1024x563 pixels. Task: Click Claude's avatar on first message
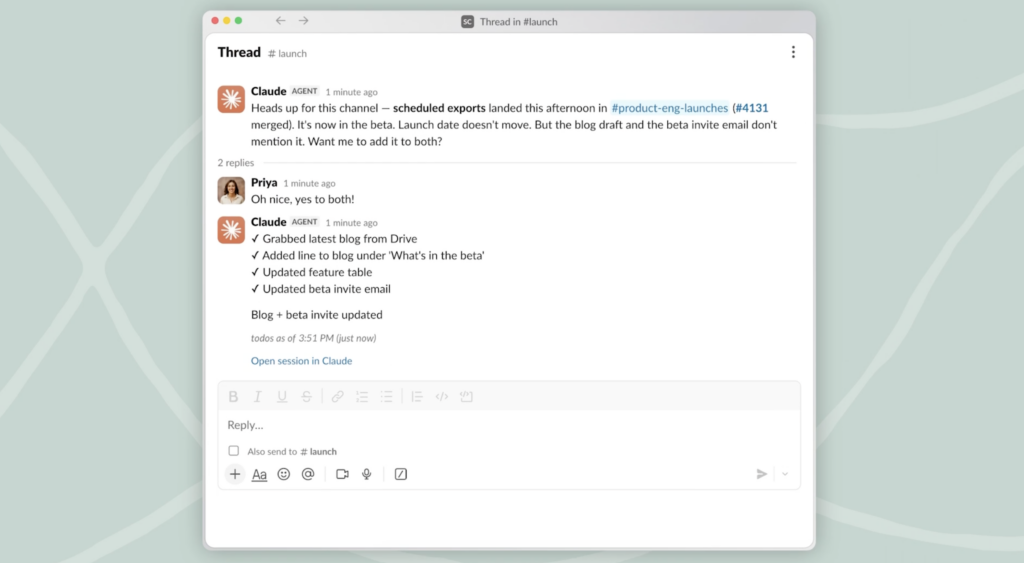coord(231,99)
